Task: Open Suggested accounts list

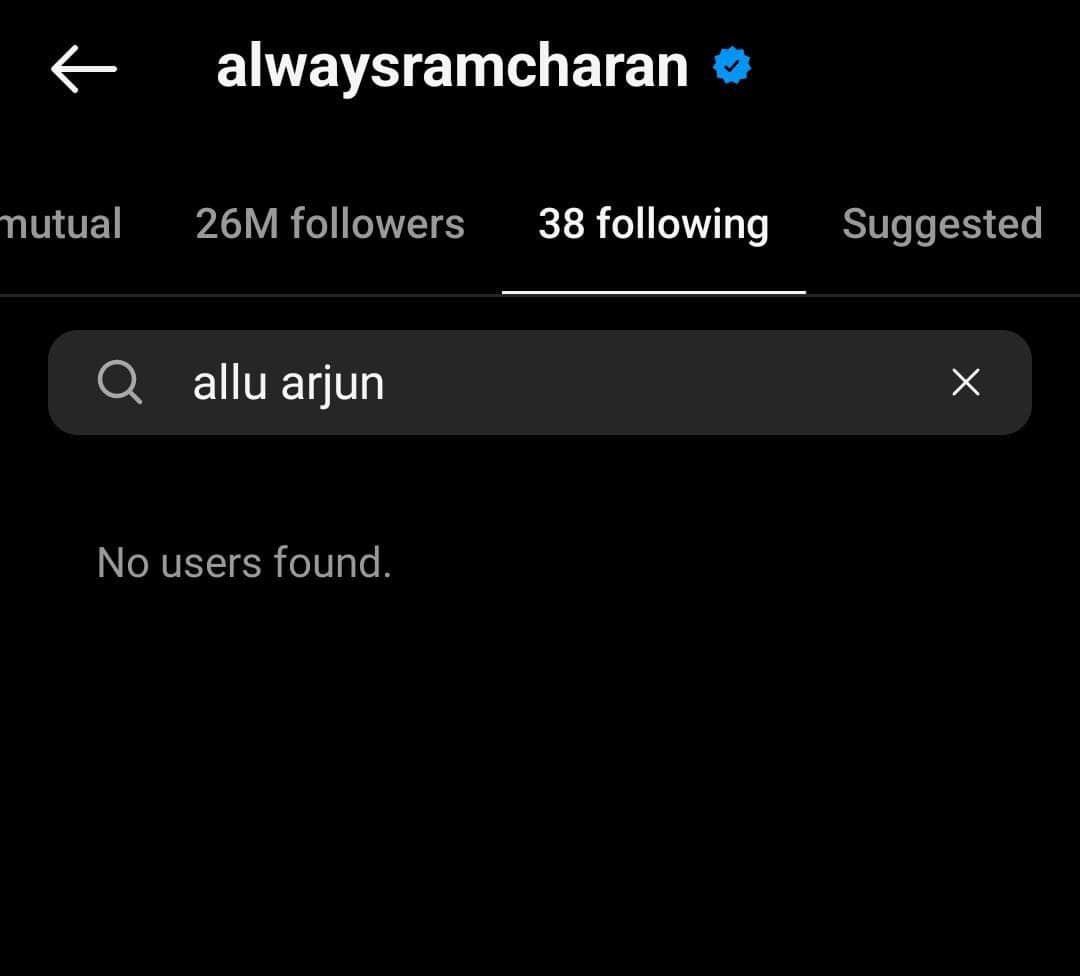Action: coord(942,225)
